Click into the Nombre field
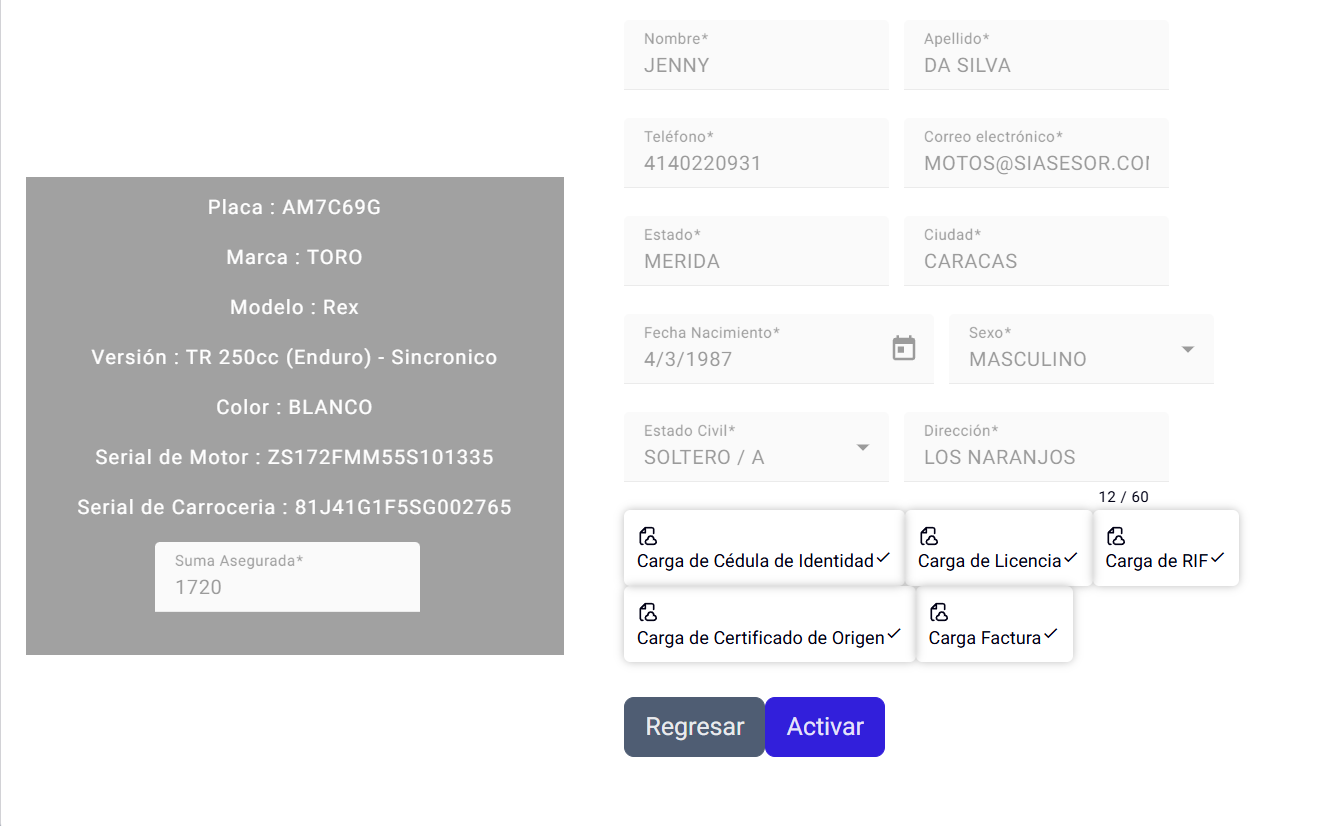The width and height of the screenshot is (1338, 826). [x=756, y=65]
